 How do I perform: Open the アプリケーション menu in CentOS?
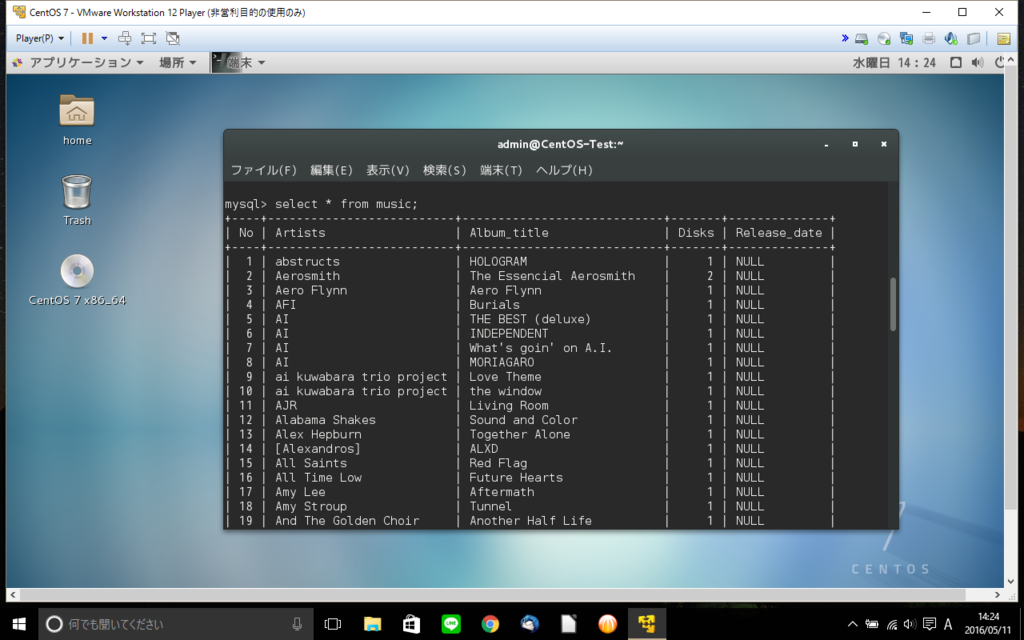78,63
